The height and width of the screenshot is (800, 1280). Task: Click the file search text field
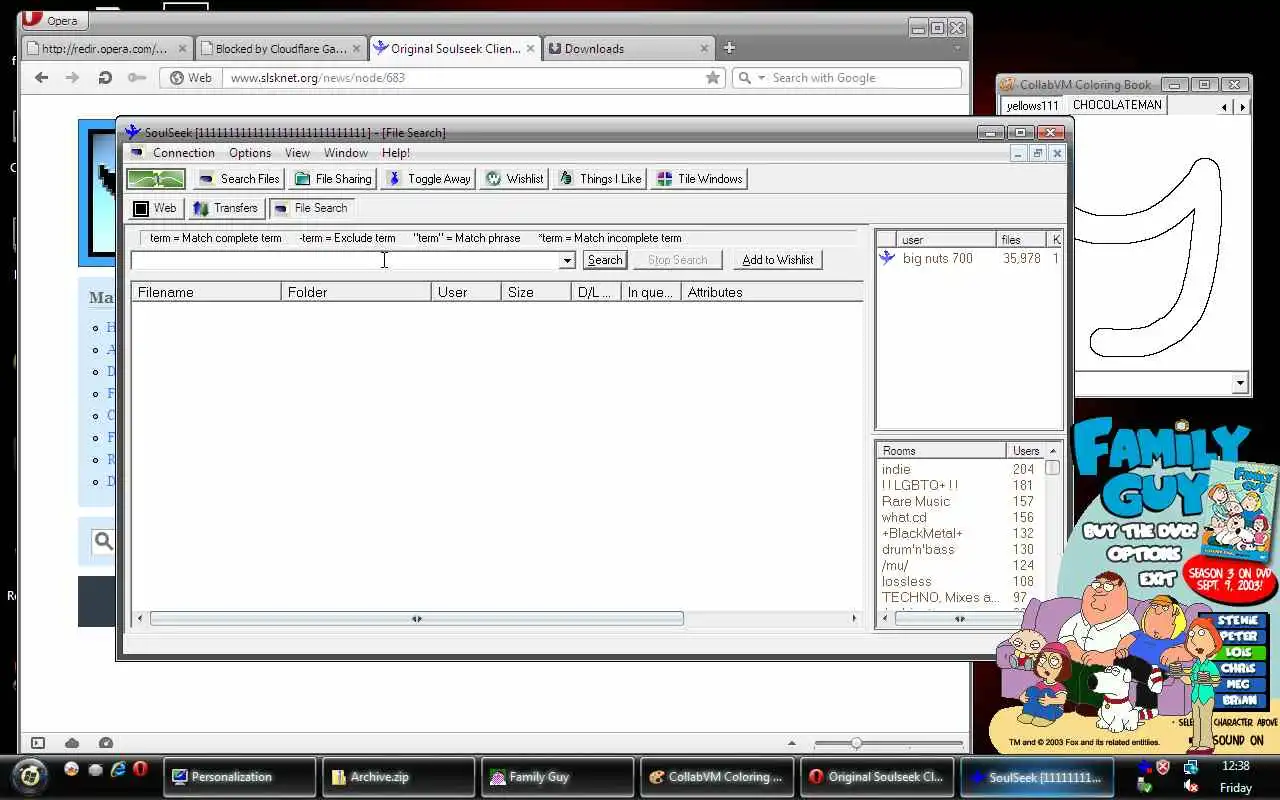345,260
